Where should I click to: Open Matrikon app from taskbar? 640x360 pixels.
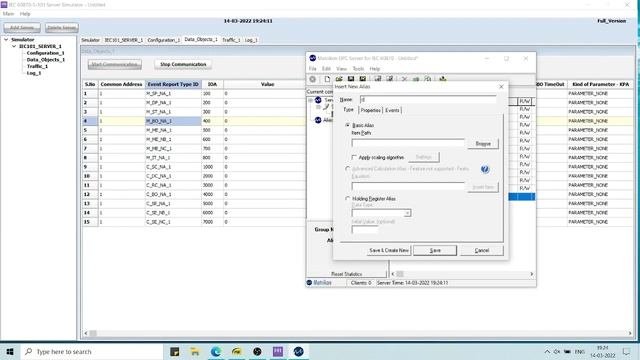(x=298, y=351)
